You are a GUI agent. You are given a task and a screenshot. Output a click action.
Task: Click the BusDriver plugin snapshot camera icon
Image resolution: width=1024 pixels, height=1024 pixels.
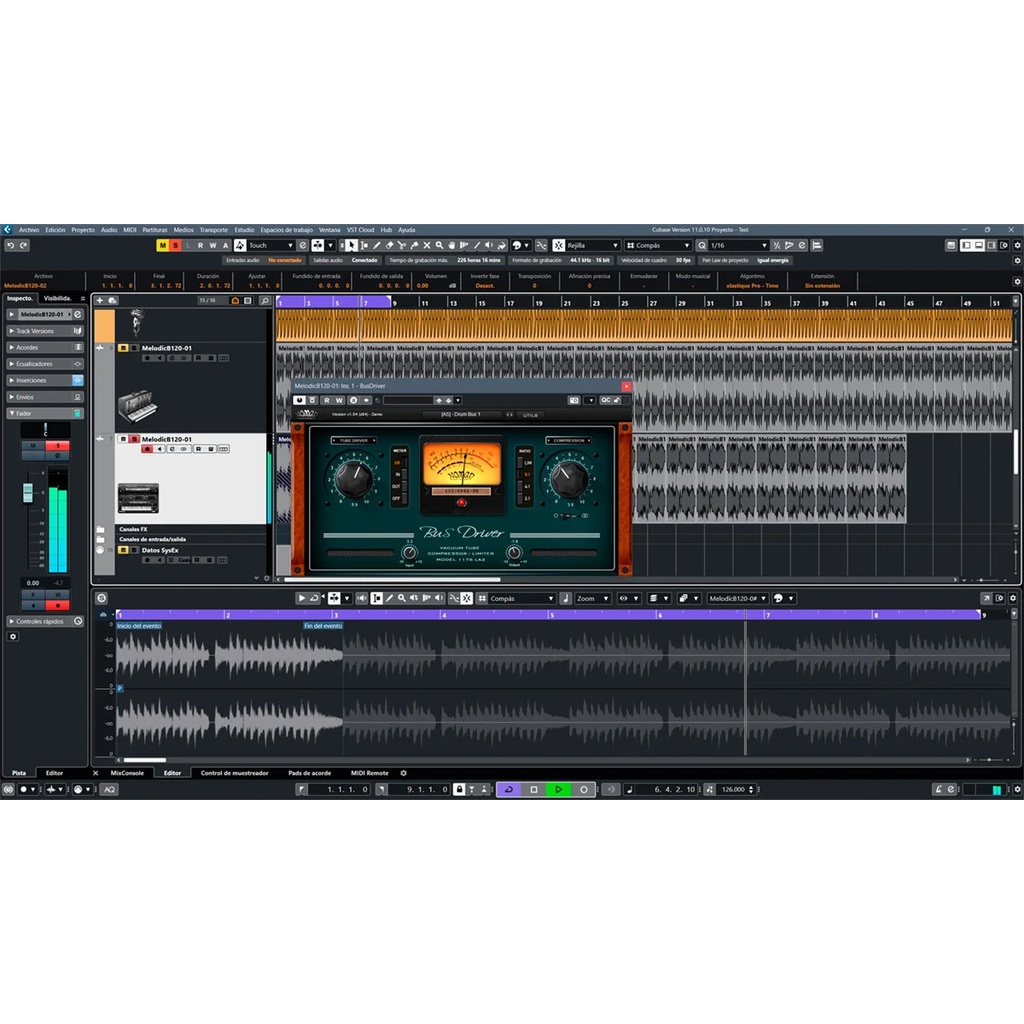tap(573, 400)
